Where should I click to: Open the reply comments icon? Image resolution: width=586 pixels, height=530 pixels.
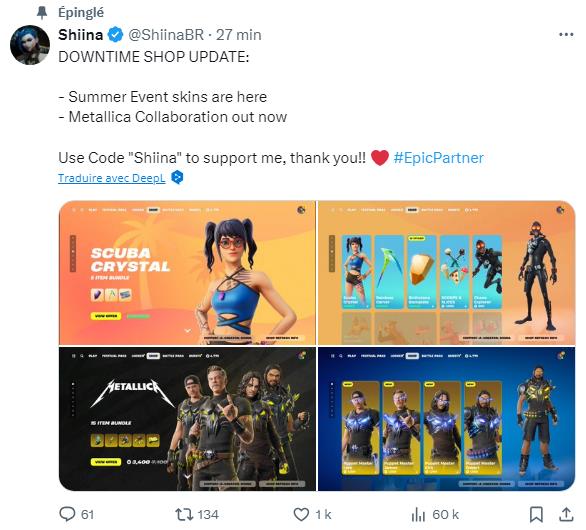tap(68, 514)
